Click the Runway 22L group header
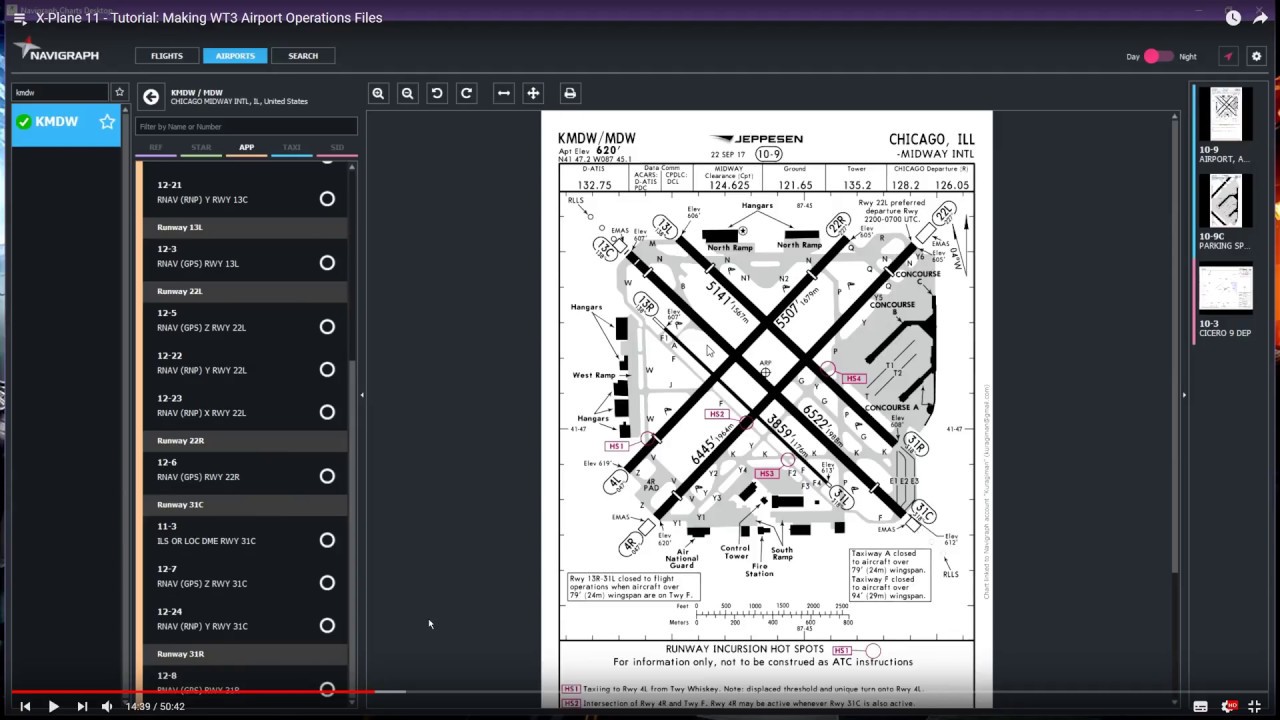1280x720 pixels. (245, 291)
